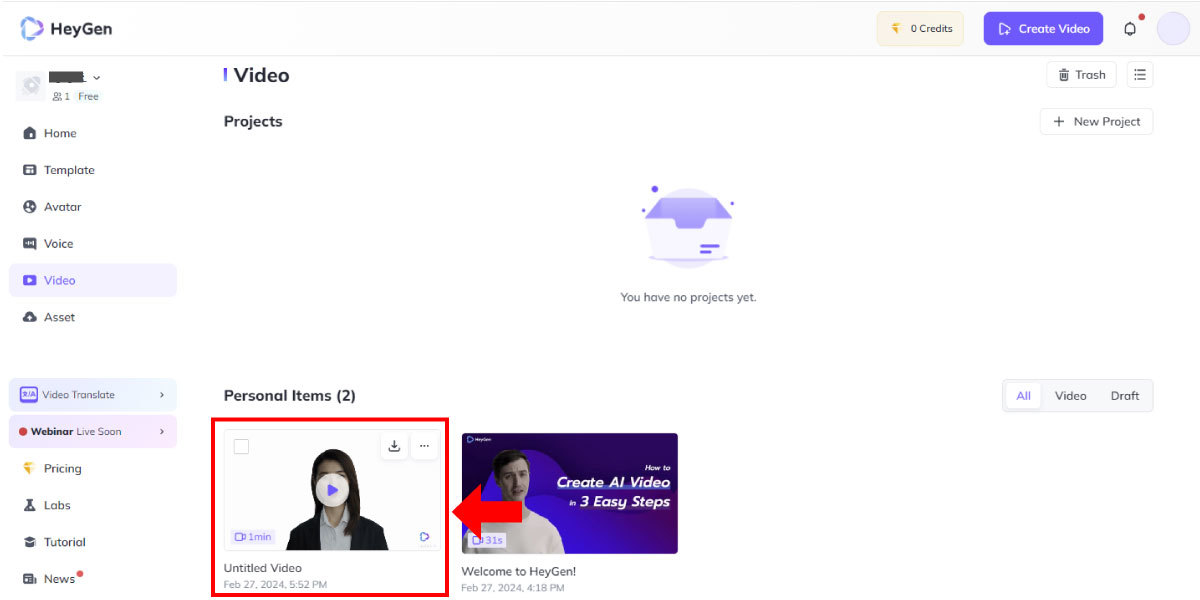Select the Video filter tab

pyautogui.click(x=1070, y=396)
